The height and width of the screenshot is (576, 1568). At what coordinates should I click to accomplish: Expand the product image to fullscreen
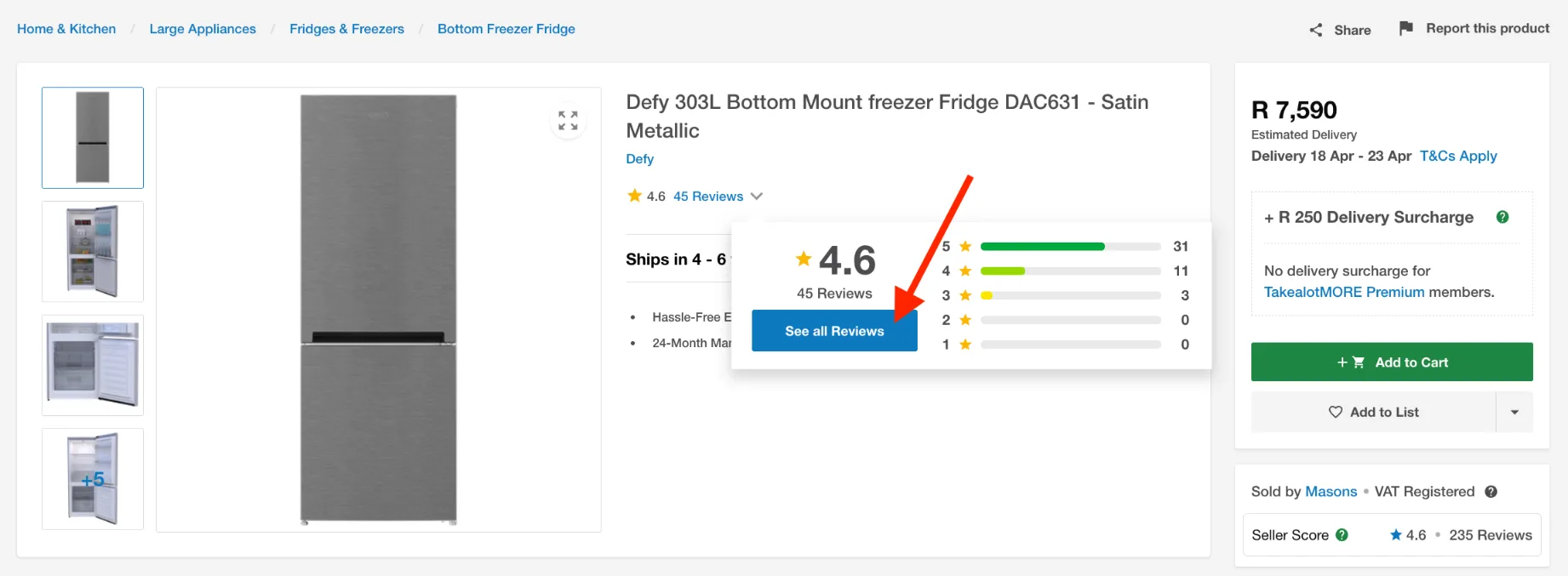[567, 120]
